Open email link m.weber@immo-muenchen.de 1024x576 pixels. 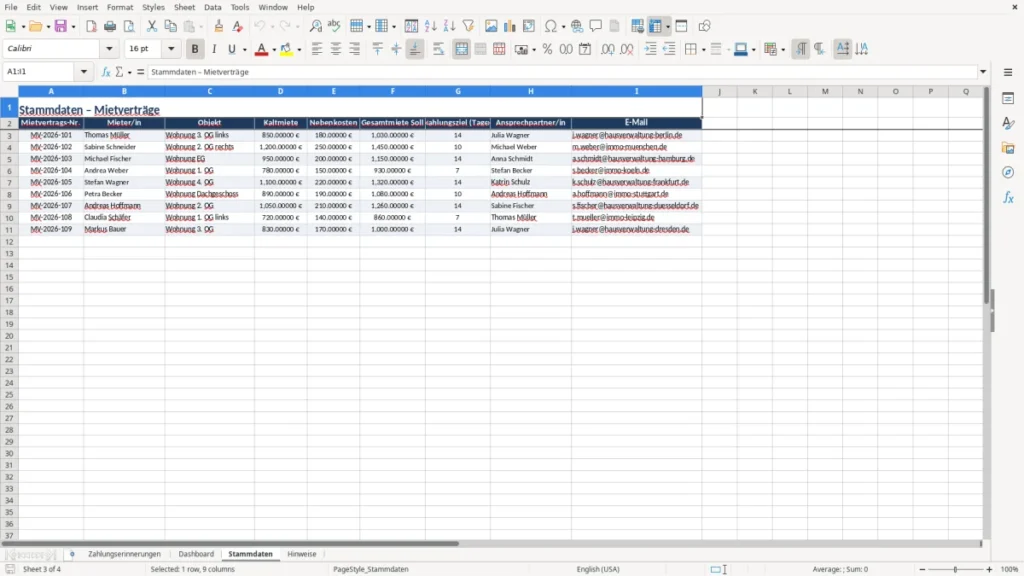click(619, 147)
